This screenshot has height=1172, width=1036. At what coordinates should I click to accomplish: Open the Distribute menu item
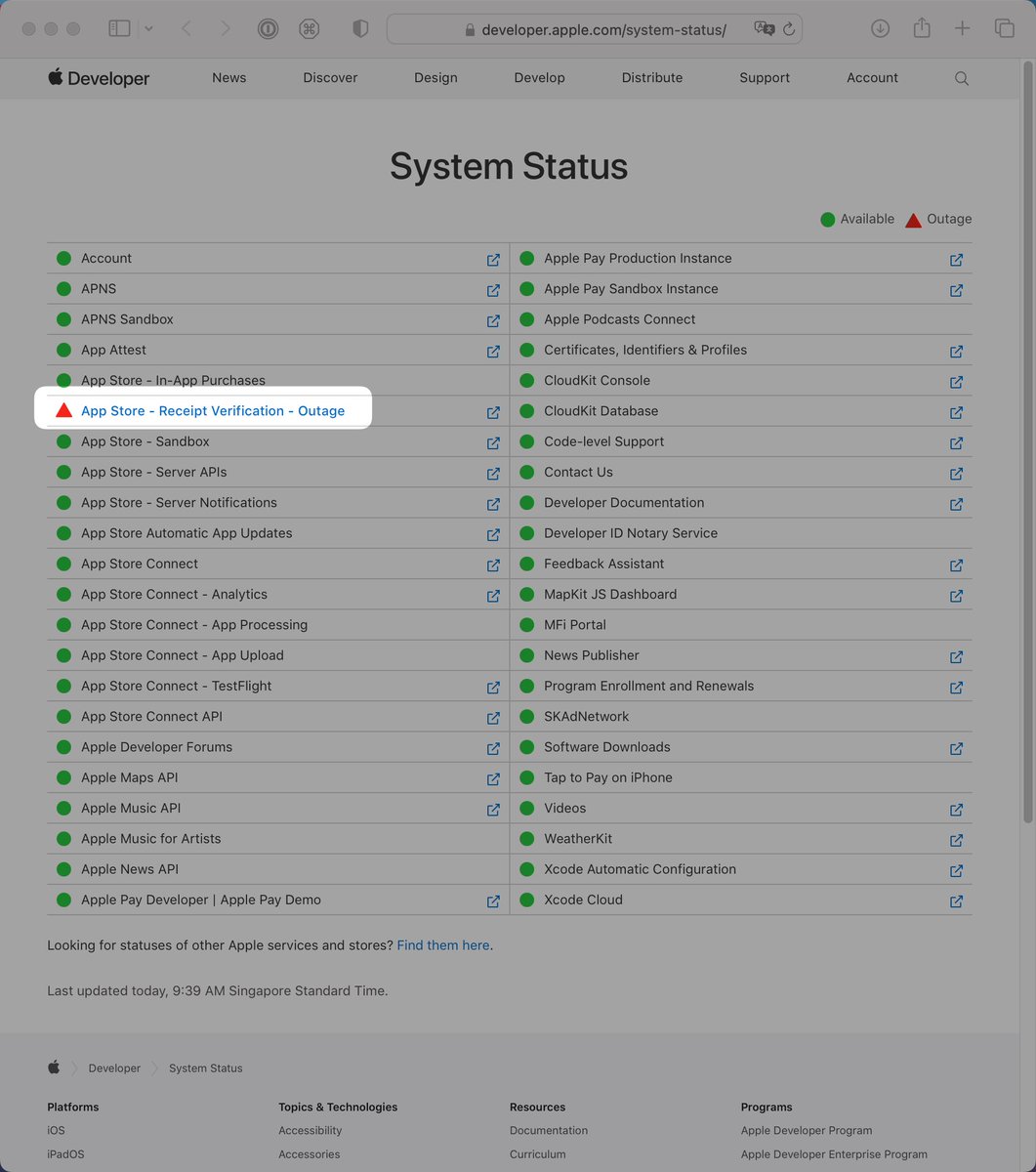(x=652, y=77)
